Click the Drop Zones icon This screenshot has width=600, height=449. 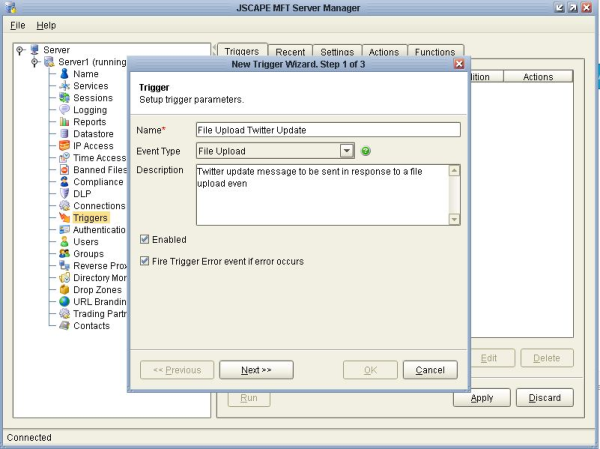click(64, 290)
